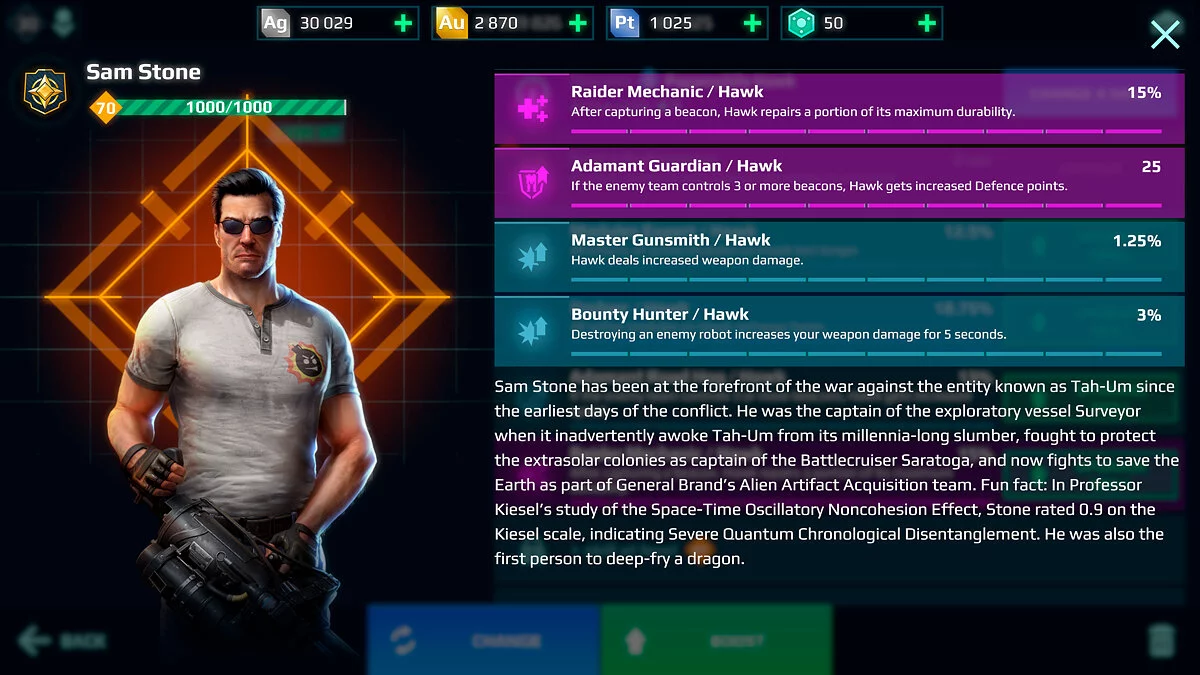Click the Change pilot button
Screen dimensions: 1200x675
[x=484, y=640]
